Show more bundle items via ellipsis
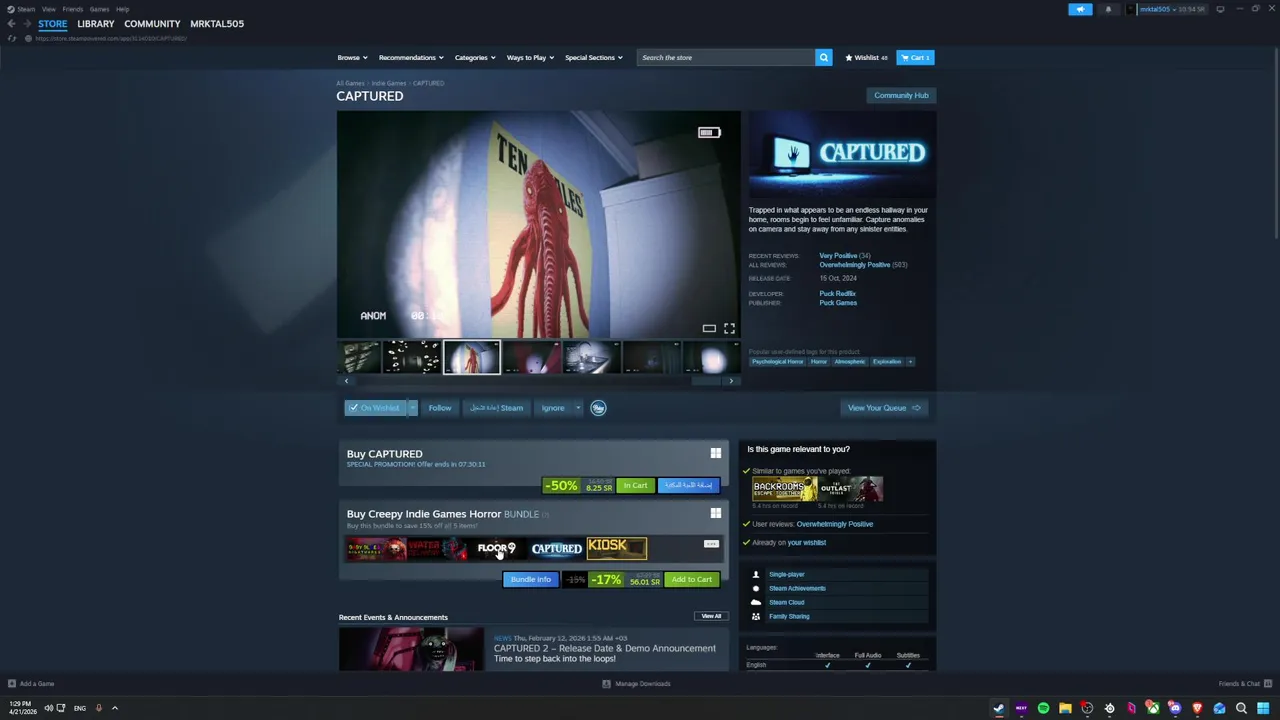The image size is (1280, 720). click(711, 544)
